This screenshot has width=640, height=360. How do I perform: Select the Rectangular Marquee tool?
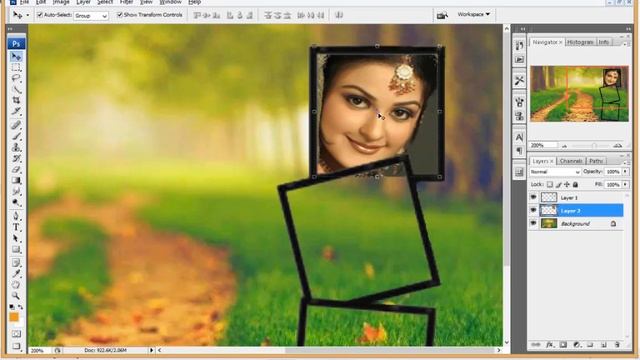tap(16, 67)
